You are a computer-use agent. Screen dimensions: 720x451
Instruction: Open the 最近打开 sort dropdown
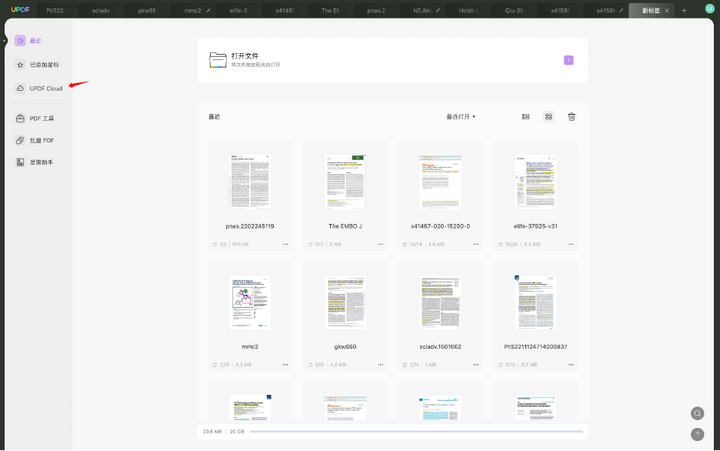[x=461, y=117]
